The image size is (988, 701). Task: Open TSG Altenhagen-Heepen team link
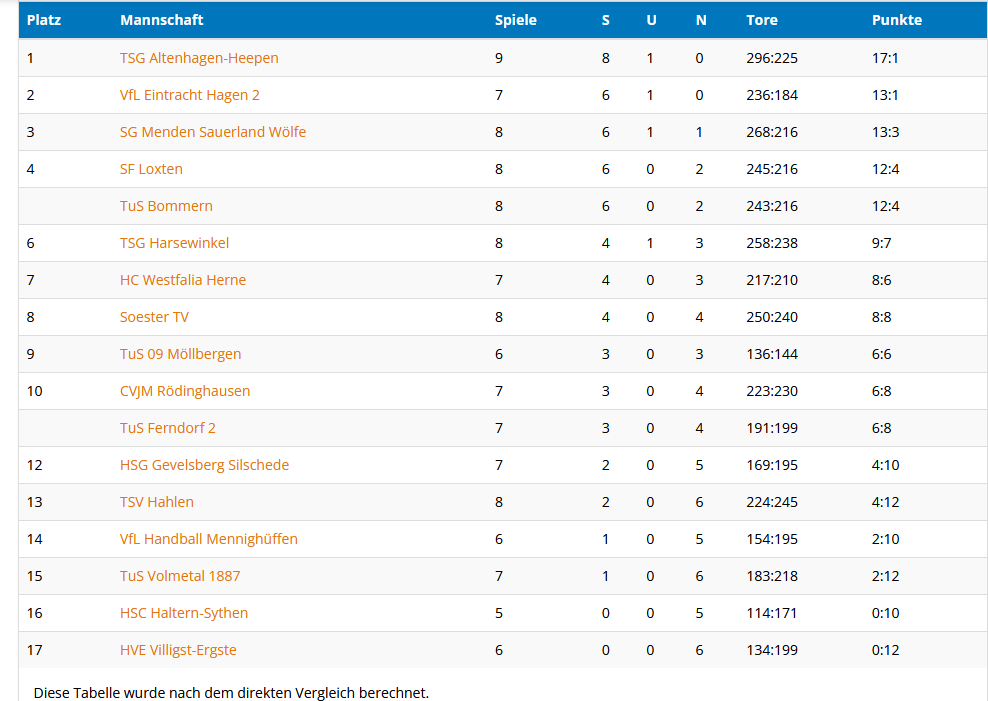(199, 58)
